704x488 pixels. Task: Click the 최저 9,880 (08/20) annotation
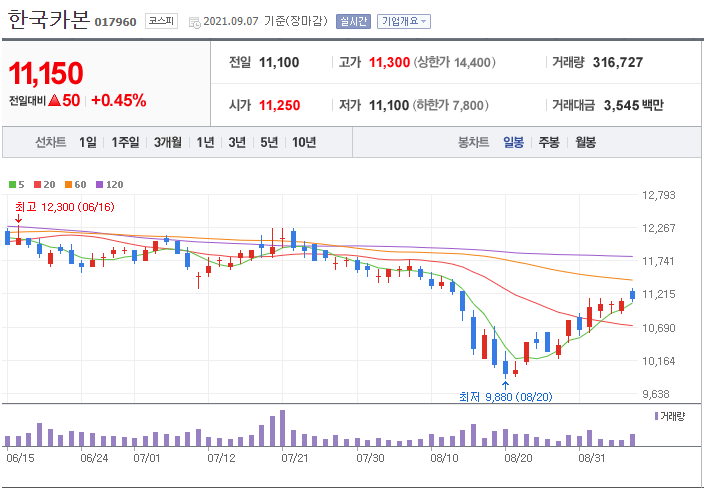click(506, 397)
